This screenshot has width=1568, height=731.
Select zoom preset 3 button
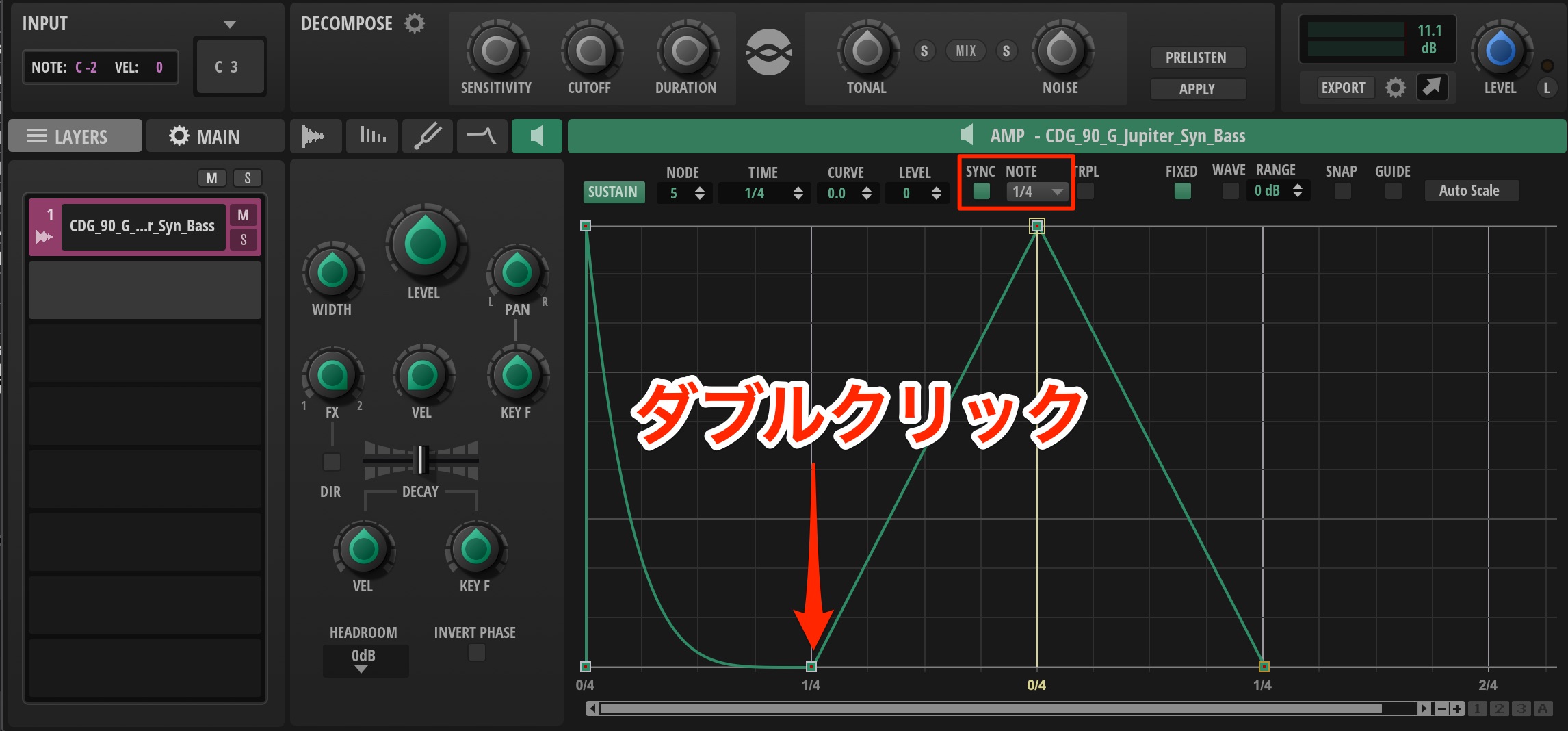pyautogui.click(x=1521, y=708)
